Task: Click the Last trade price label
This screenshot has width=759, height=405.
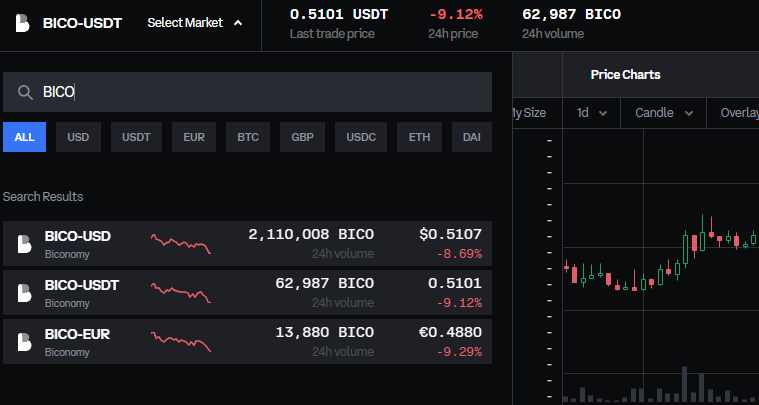Action: [332, 34]
